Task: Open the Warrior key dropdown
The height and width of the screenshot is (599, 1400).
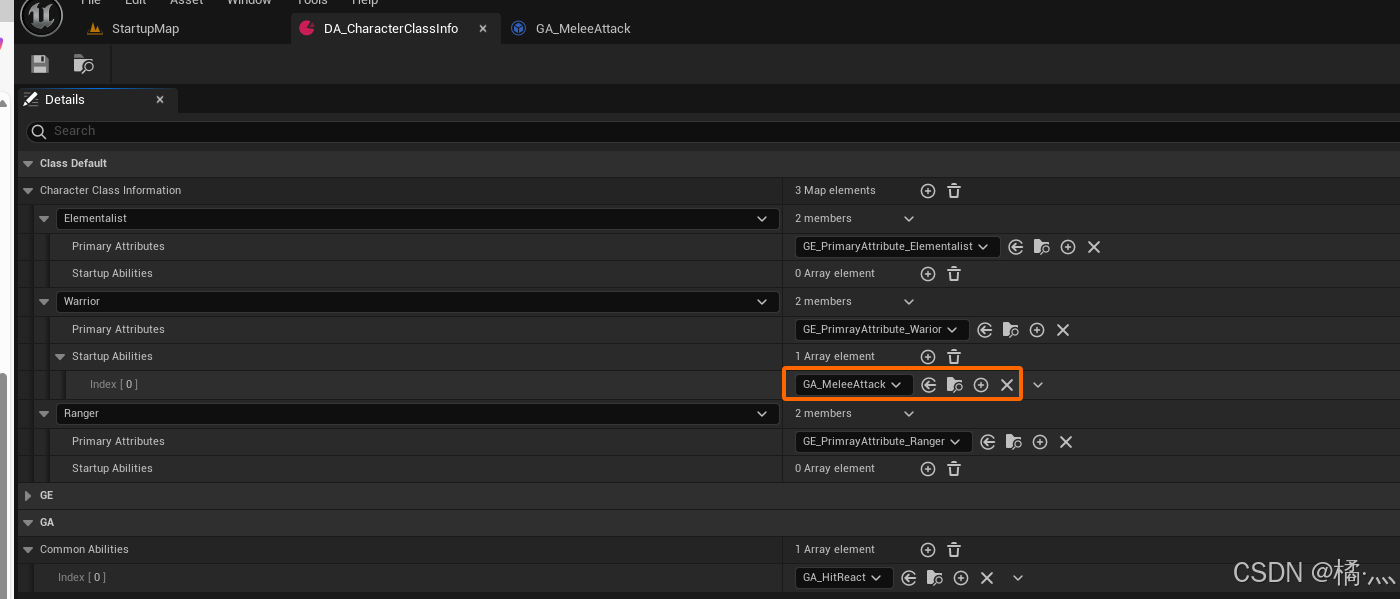Action: [418, 301]
